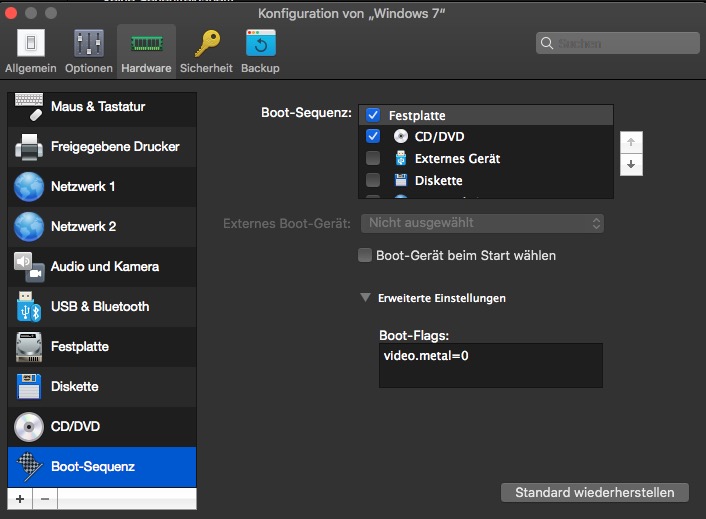
Task: Click the 'USB & Bluetooth' sidebar label
Action: click(100, 307)
